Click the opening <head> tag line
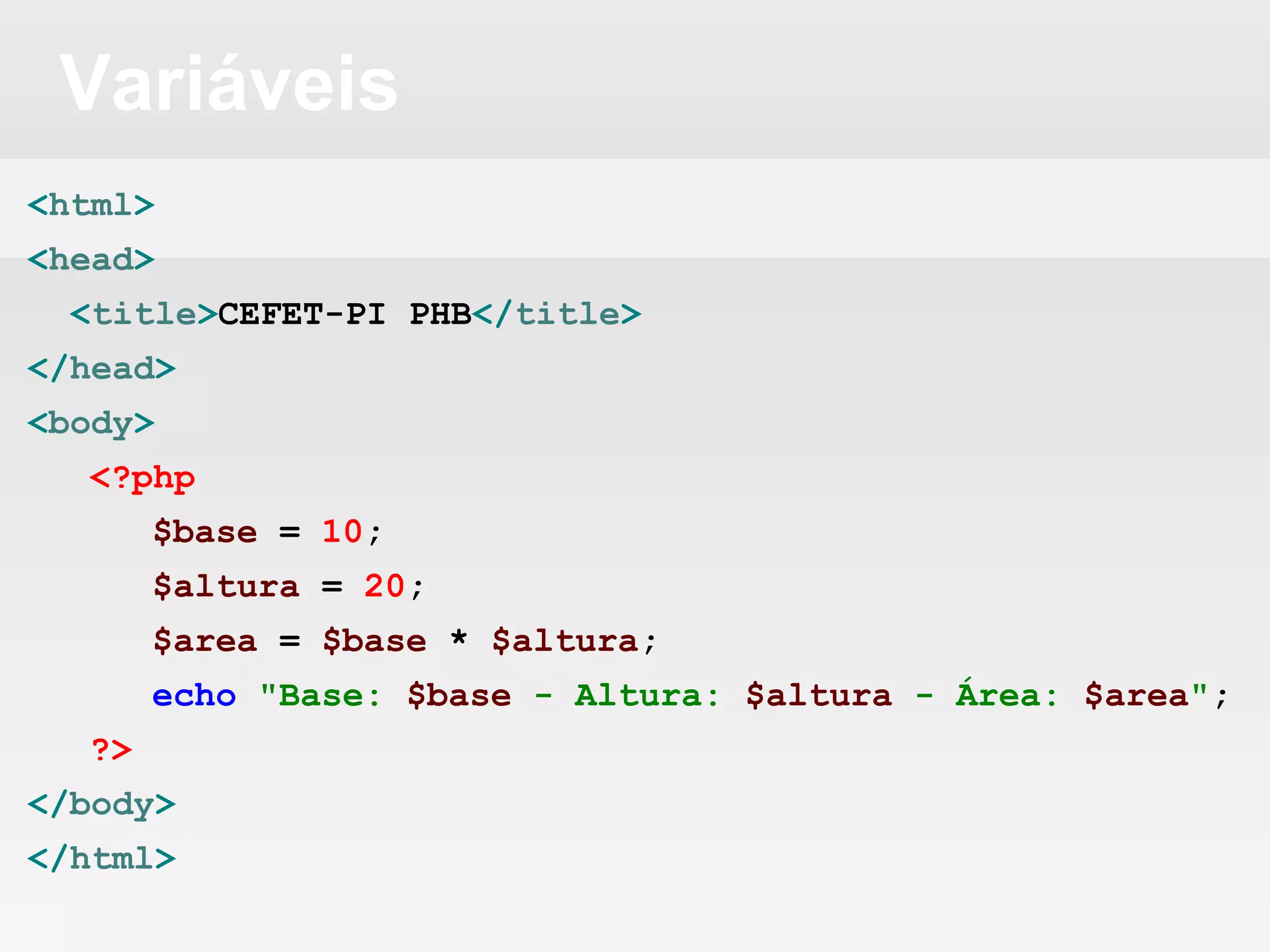This screenshot has height=952, width=1270. [91, 259]
